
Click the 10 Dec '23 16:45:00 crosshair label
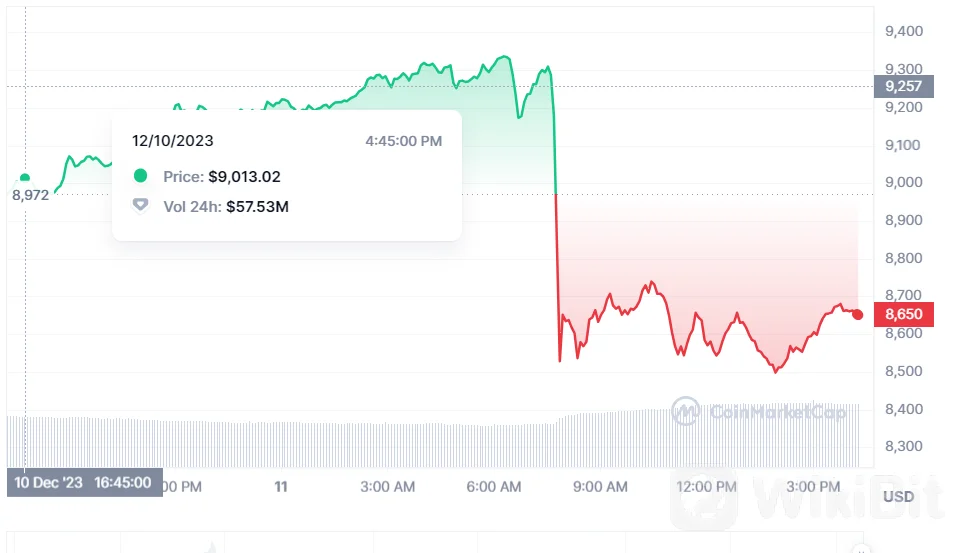[84, 483]
